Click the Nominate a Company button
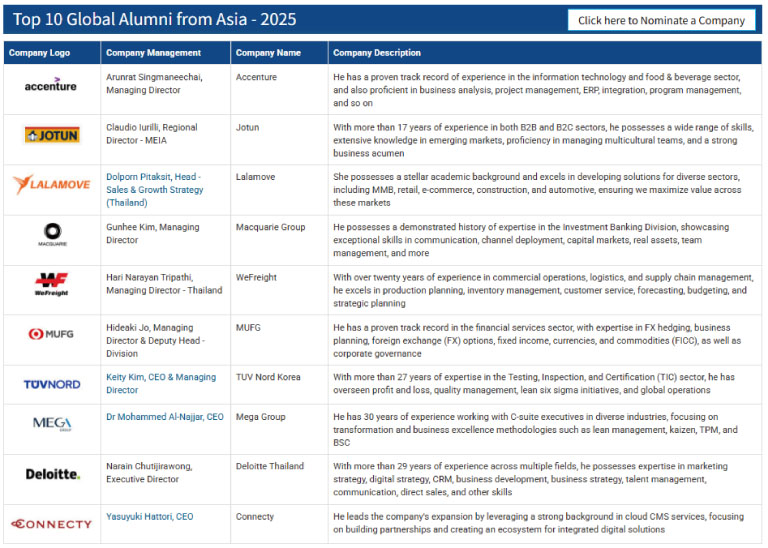This screenshot has width=768, height=548. tap(661, 21)
